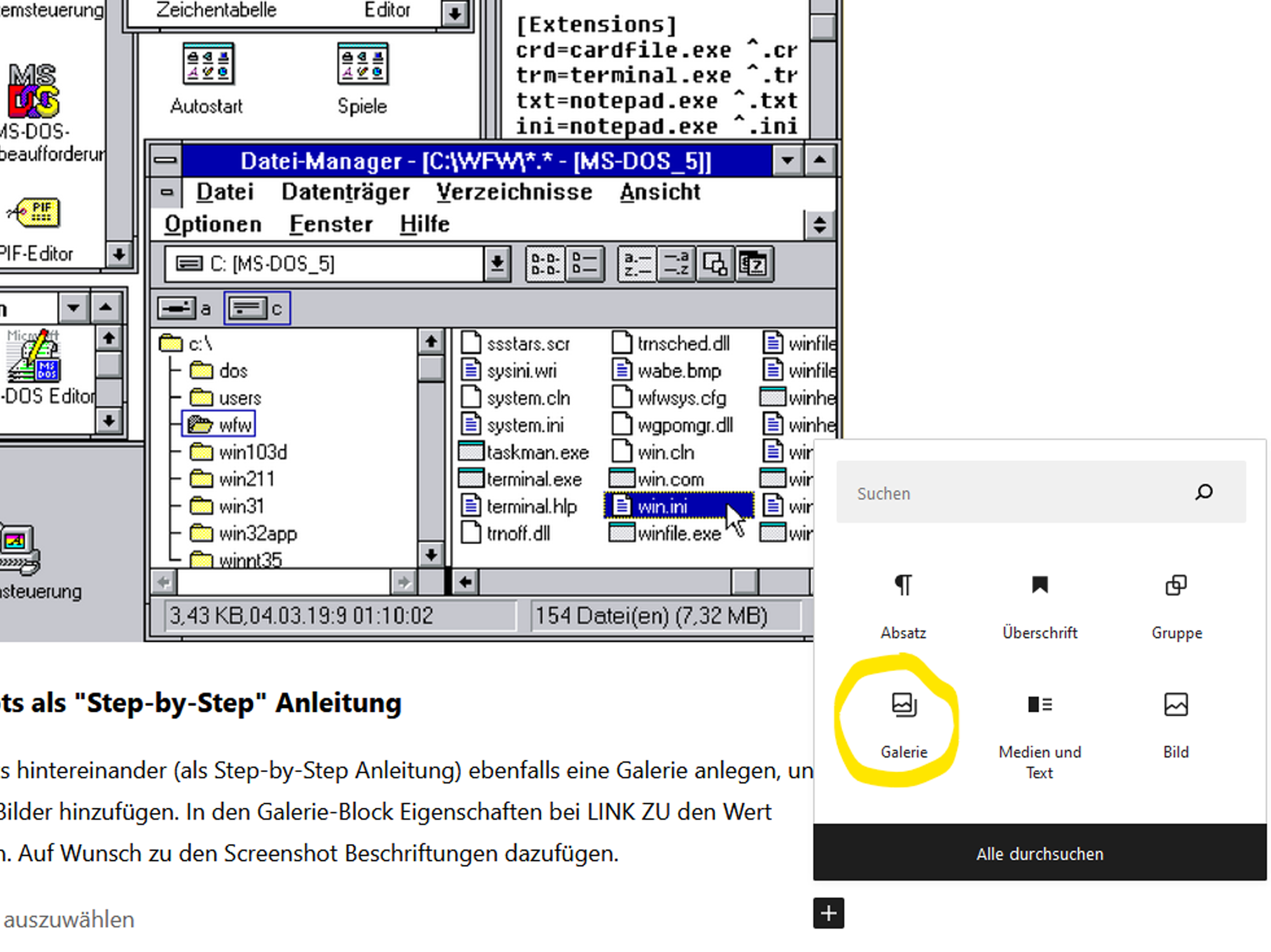Open the Ansicht menu

click(660, 192)
